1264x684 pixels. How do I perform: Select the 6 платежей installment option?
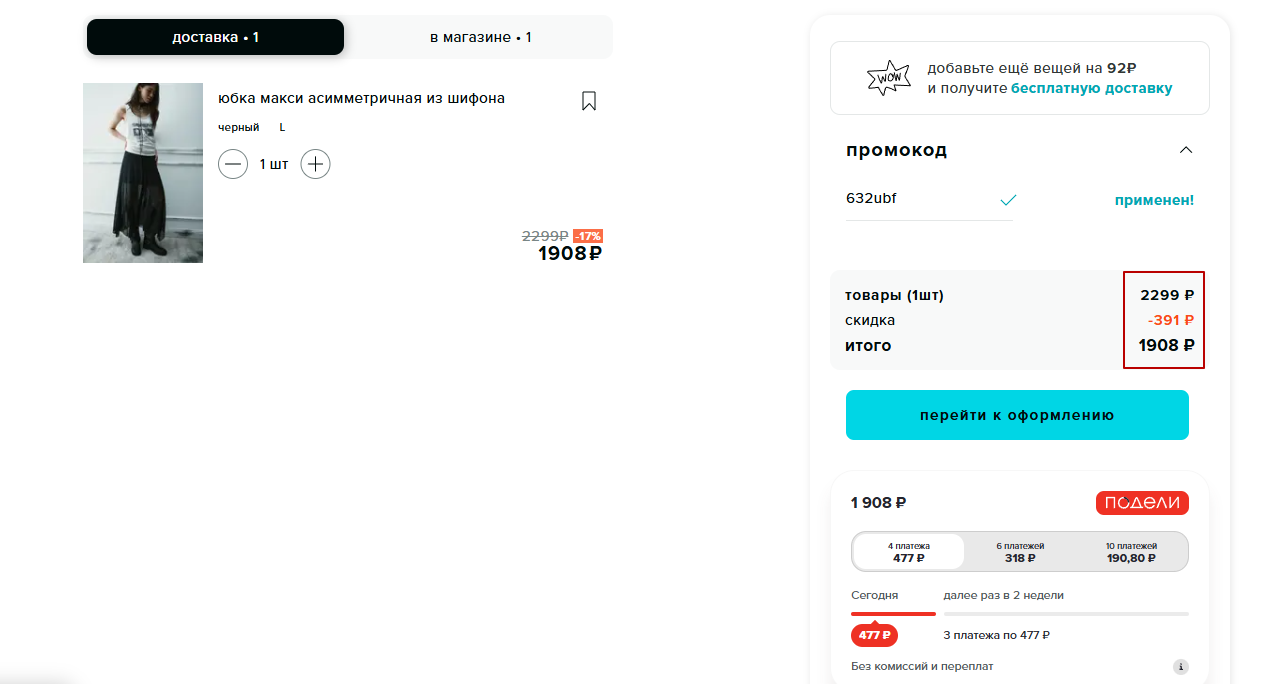1020,552
